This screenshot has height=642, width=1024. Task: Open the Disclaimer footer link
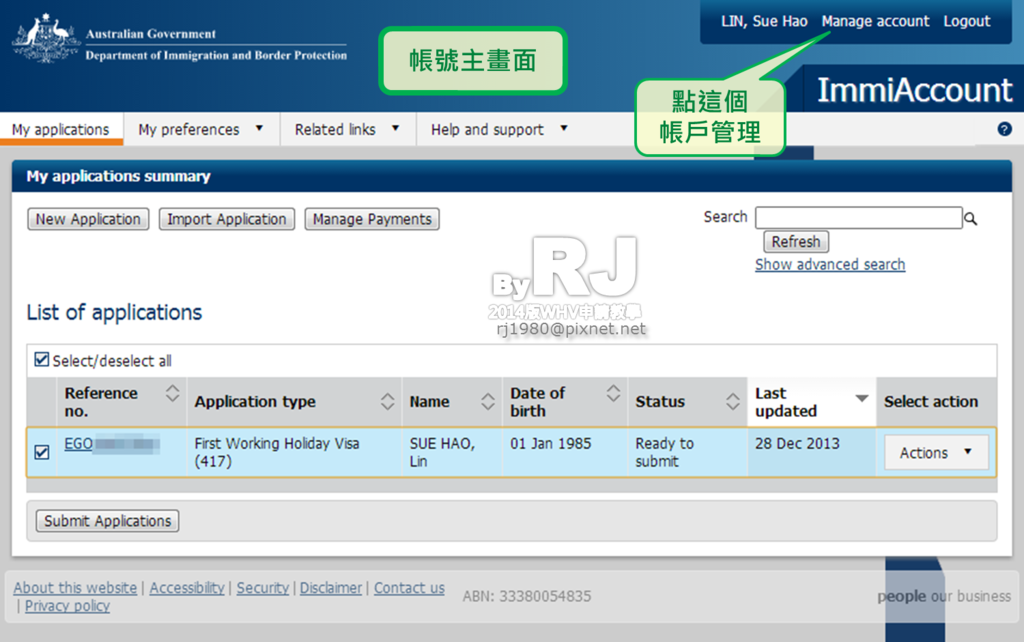coord(330,588)
